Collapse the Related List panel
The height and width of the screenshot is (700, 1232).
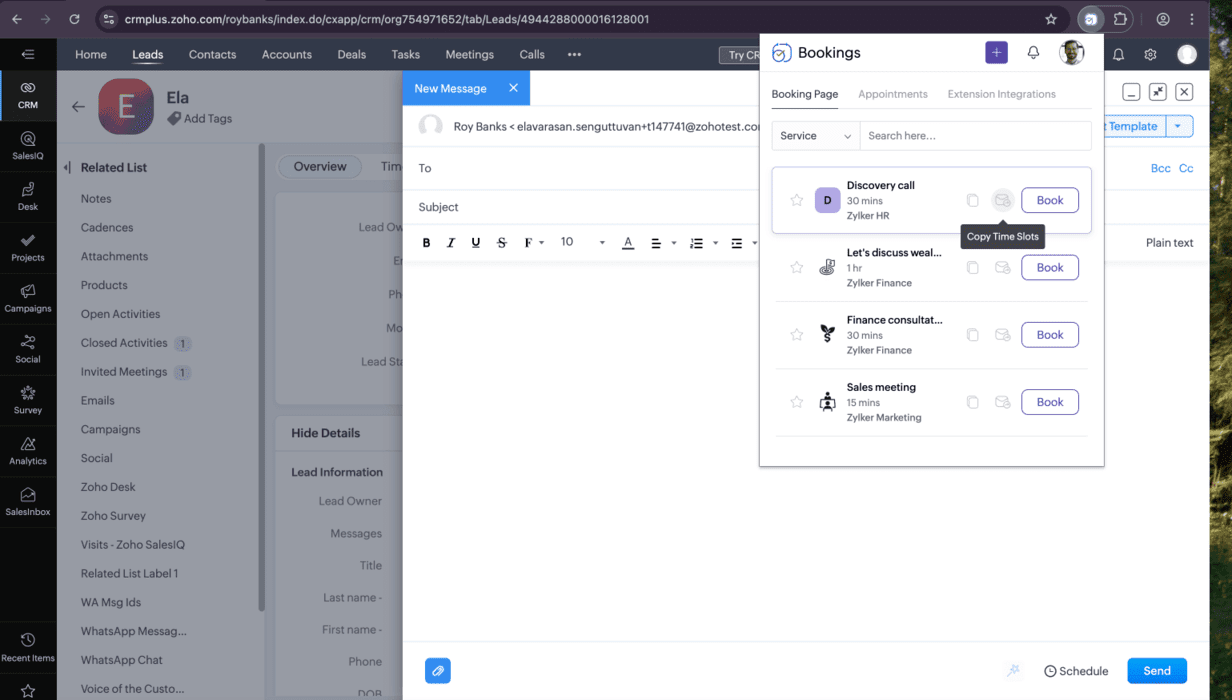(67, 168)
